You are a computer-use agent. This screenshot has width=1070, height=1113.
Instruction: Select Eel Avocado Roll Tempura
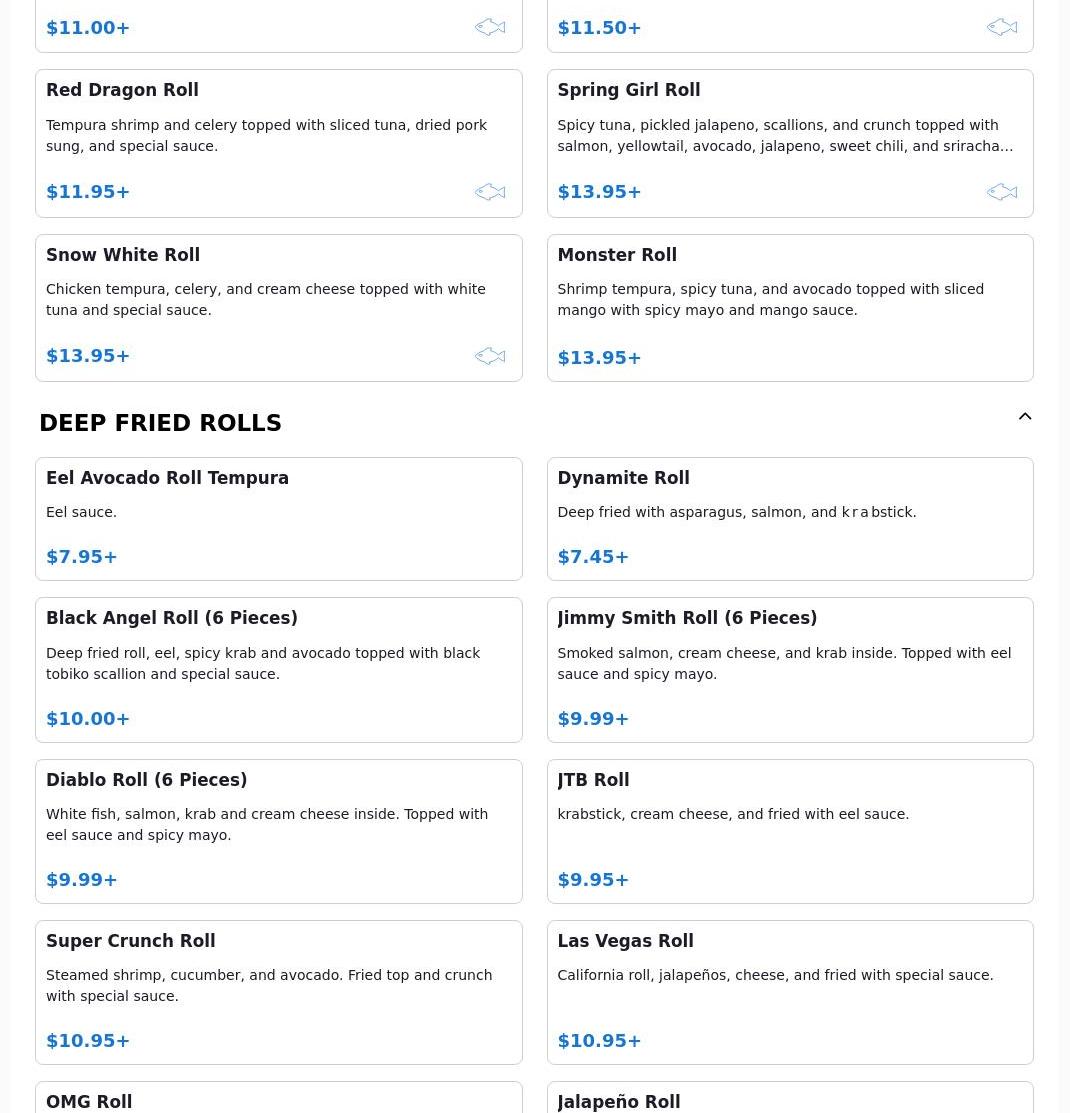(279, 519)
